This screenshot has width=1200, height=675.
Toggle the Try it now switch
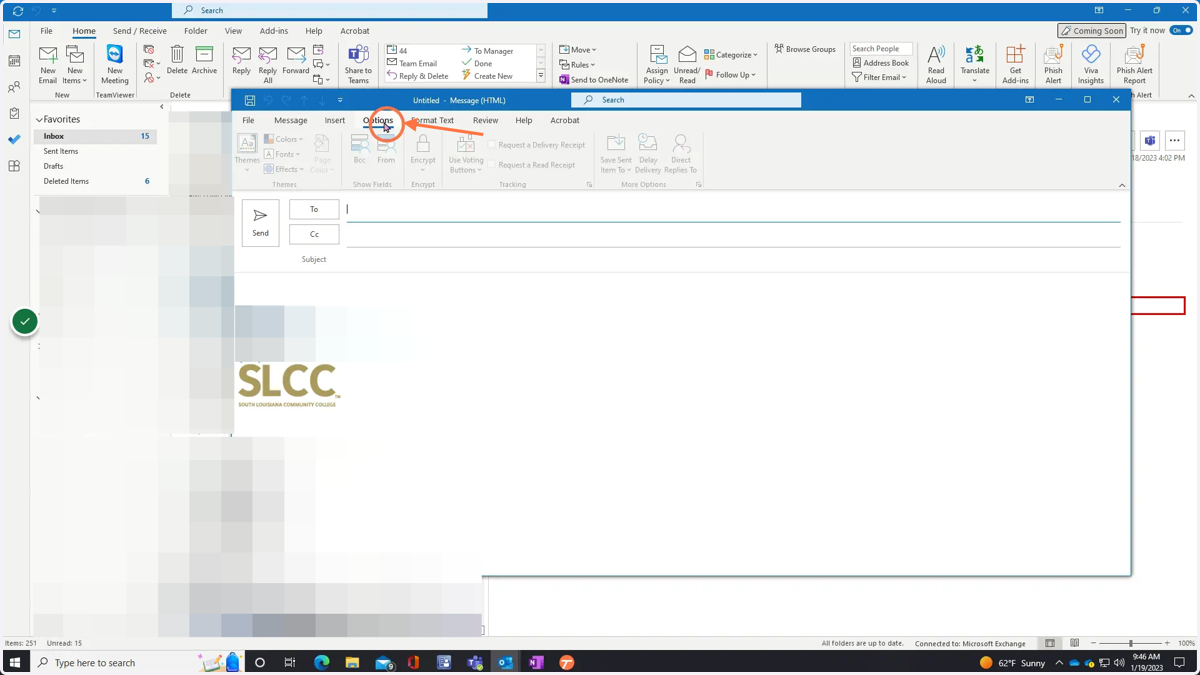pyautogui.click(x=1181, y=31)
